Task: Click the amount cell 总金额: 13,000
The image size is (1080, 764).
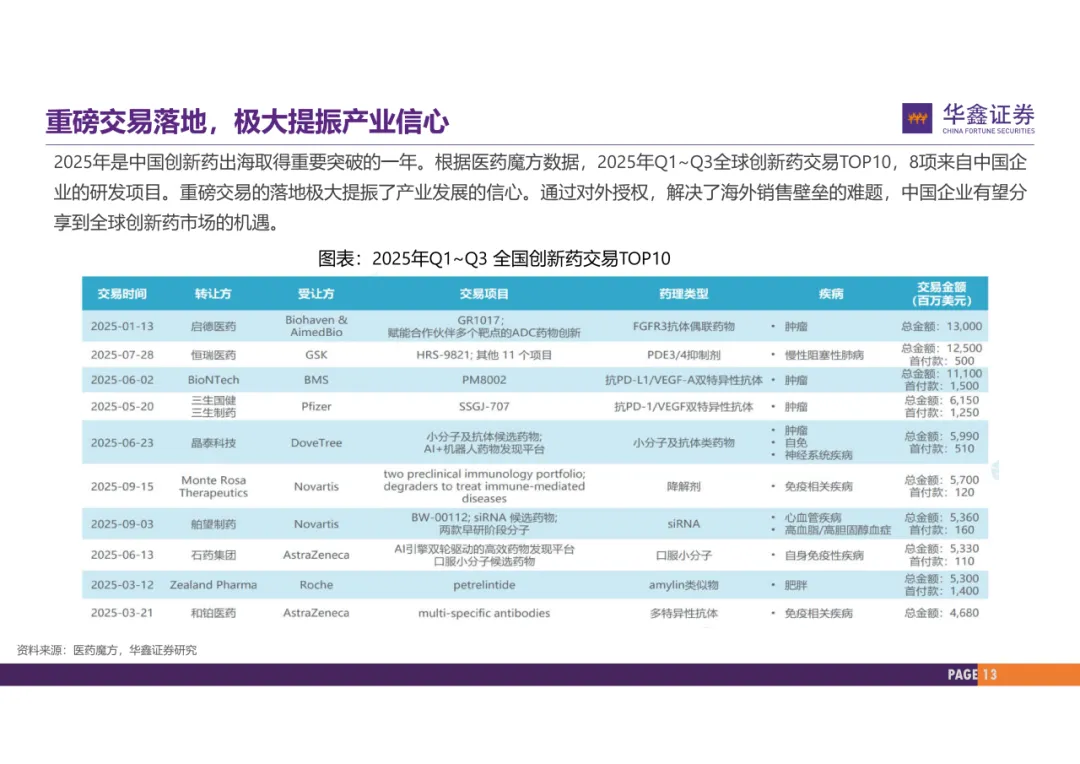Action: tap(942, 326)
